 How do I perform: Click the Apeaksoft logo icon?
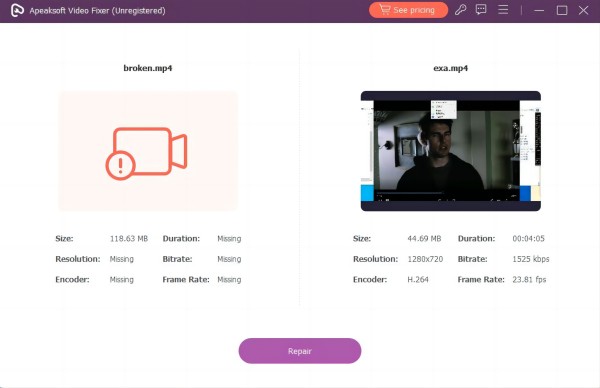(17, 10)
